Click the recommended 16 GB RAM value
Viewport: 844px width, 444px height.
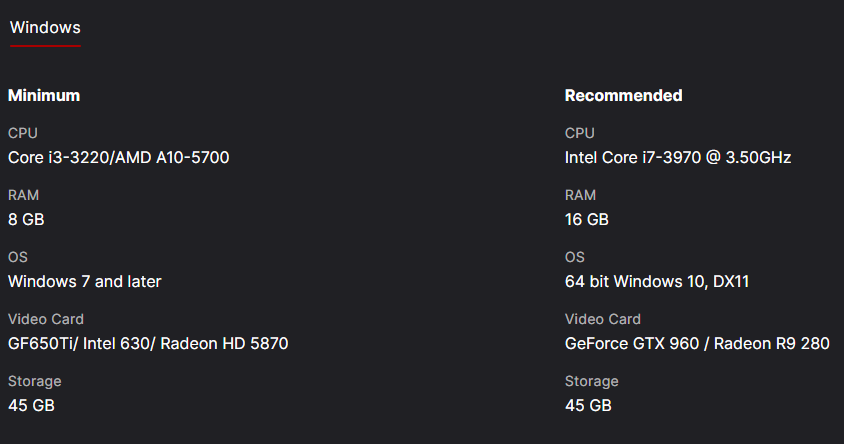click(587, 219)
